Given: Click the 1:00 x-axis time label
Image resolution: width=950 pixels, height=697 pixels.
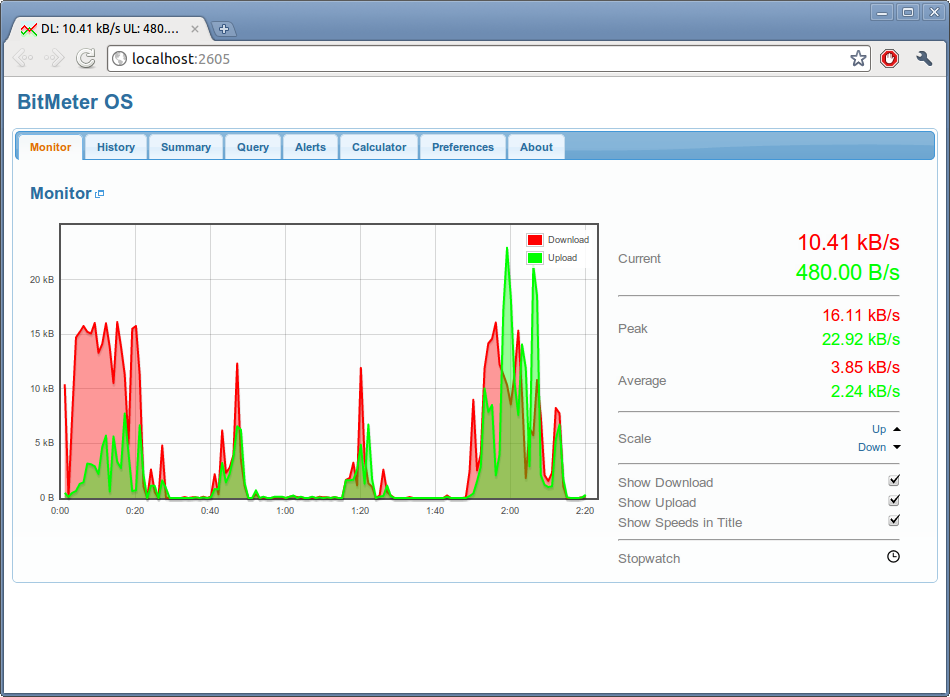Looking at the screenshot, I should click(285, 511).
